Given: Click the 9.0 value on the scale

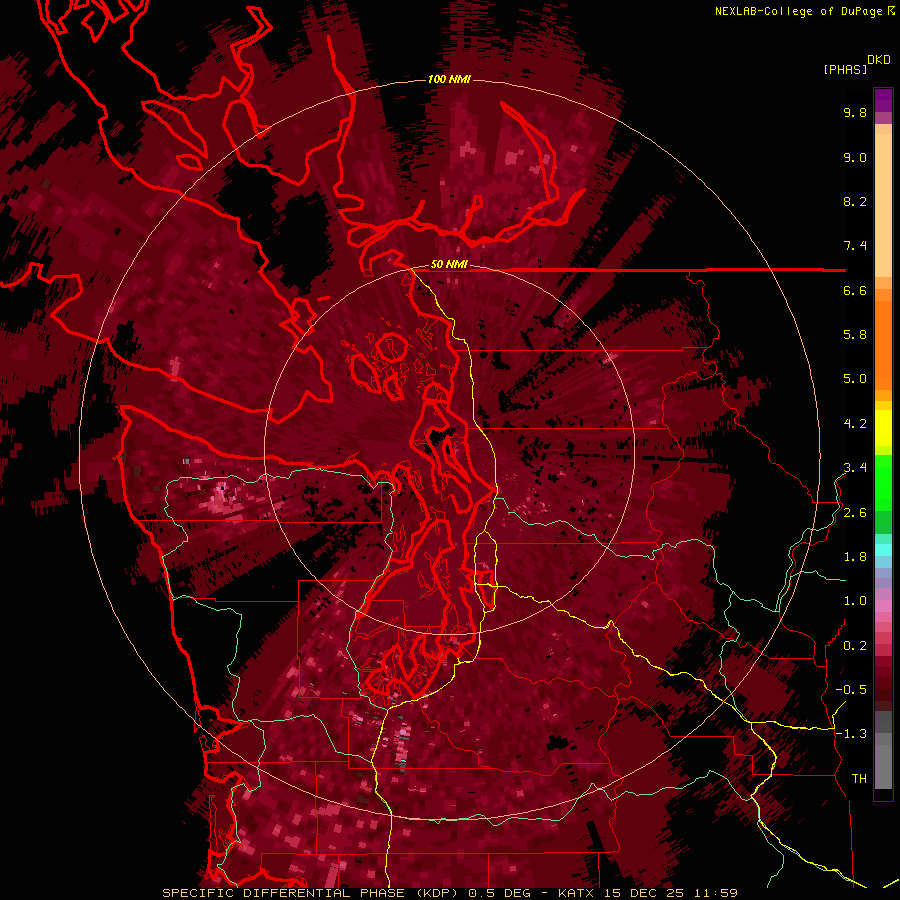Looking at the screenshot, I should [855, 157].
